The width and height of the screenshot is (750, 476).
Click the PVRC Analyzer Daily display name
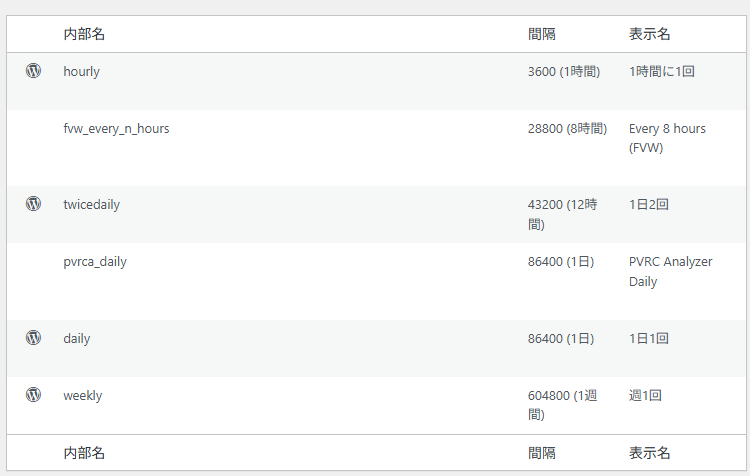[670, 271]
